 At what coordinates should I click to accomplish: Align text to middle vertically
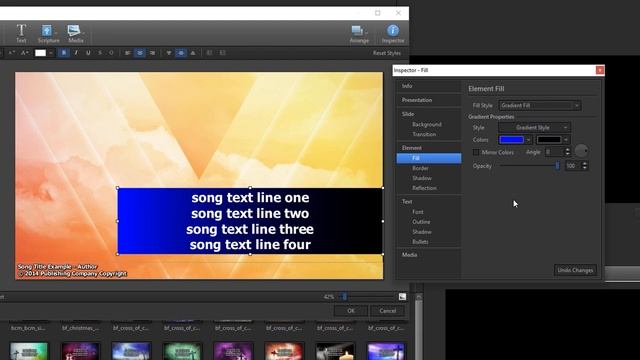(181, 53)
